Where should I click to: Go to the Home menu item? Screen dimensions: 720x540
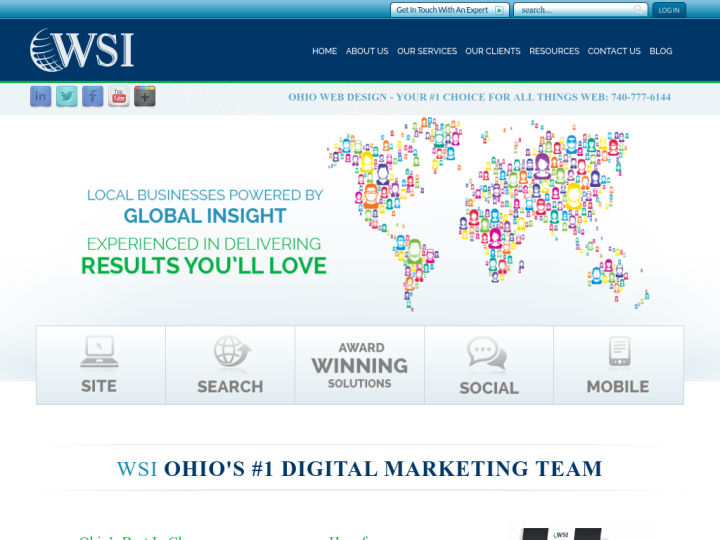click(x=324, y=51)
